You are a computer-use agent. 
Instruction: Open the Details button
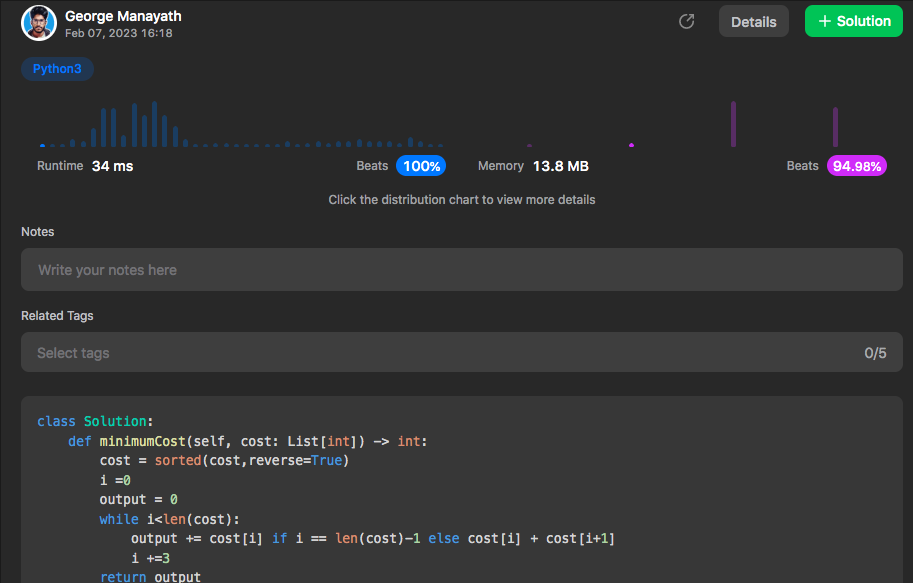point(753,22)
